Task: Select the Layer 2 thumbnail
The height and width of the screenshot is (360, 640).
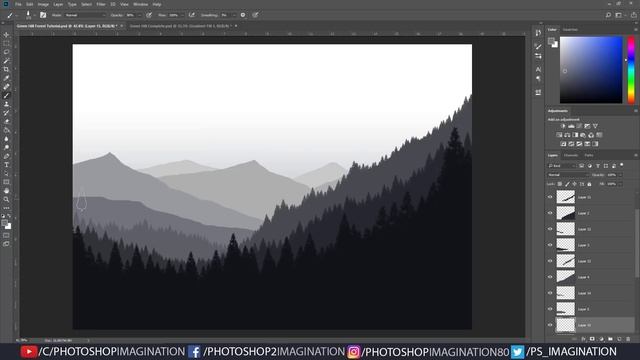Action: coord(566,213)
